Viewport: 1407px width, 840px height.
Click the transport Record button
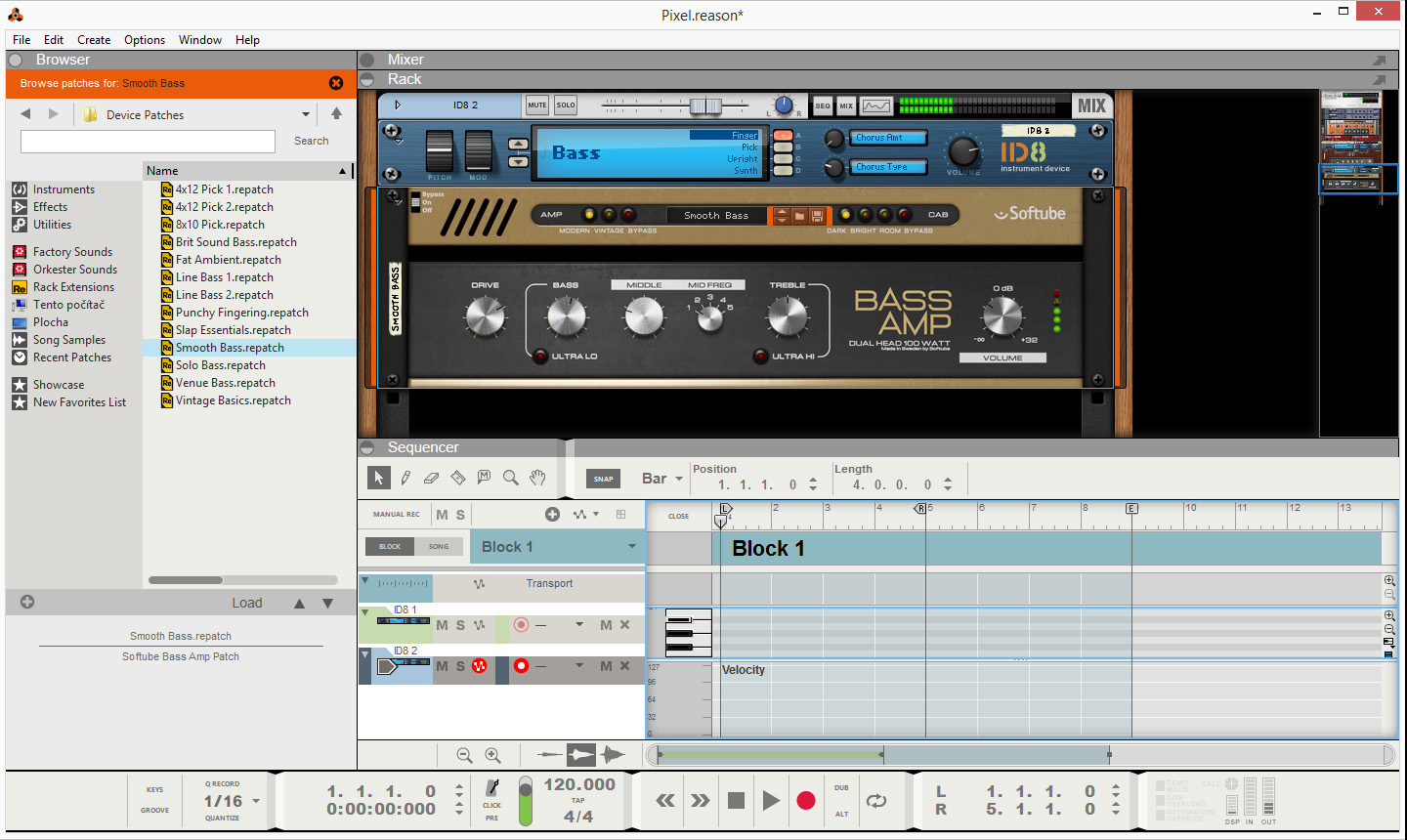[806, 801]
